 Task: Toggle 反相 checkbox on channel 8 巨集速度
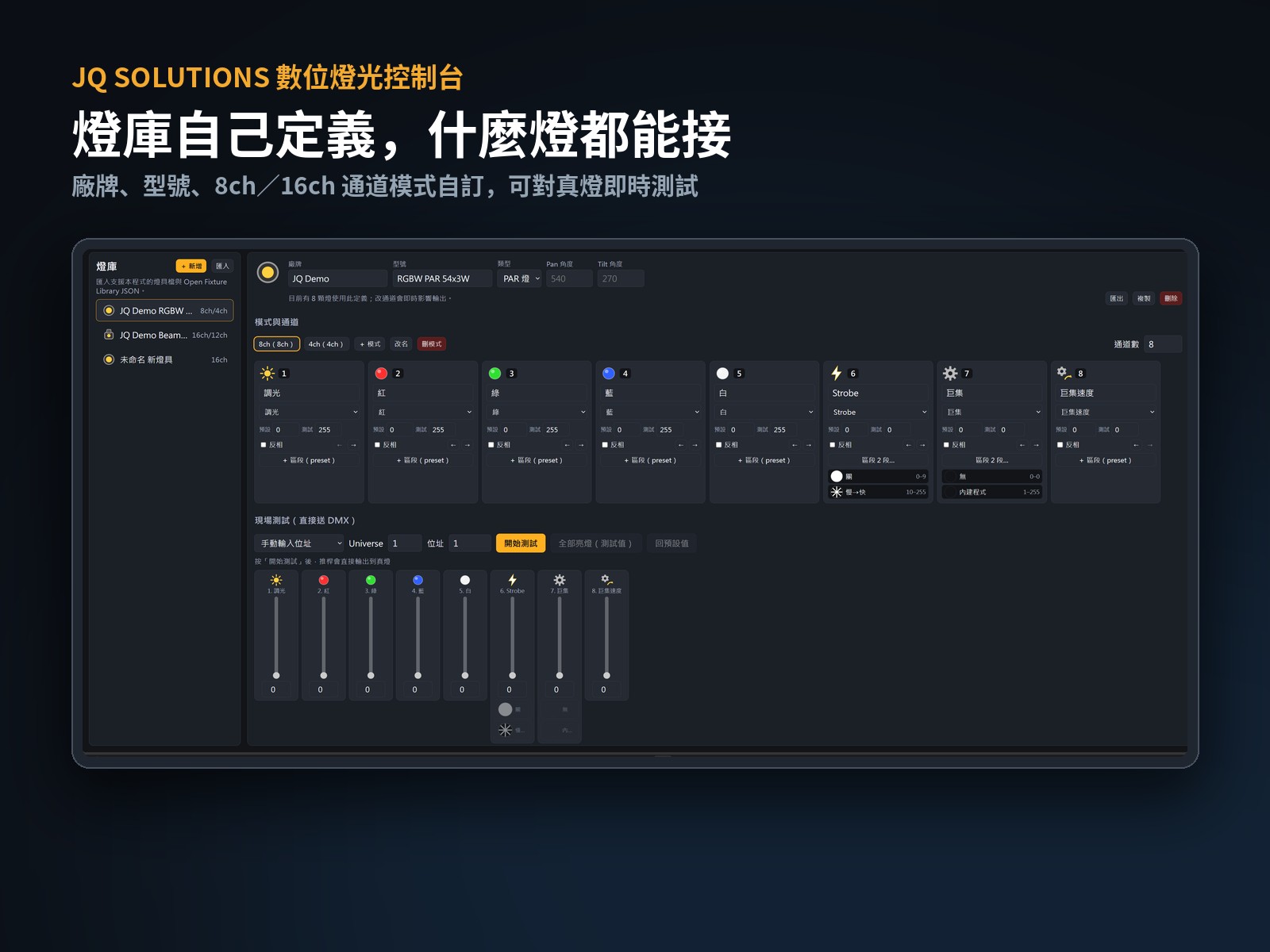pyautogui.click(x=1060, y=445)
